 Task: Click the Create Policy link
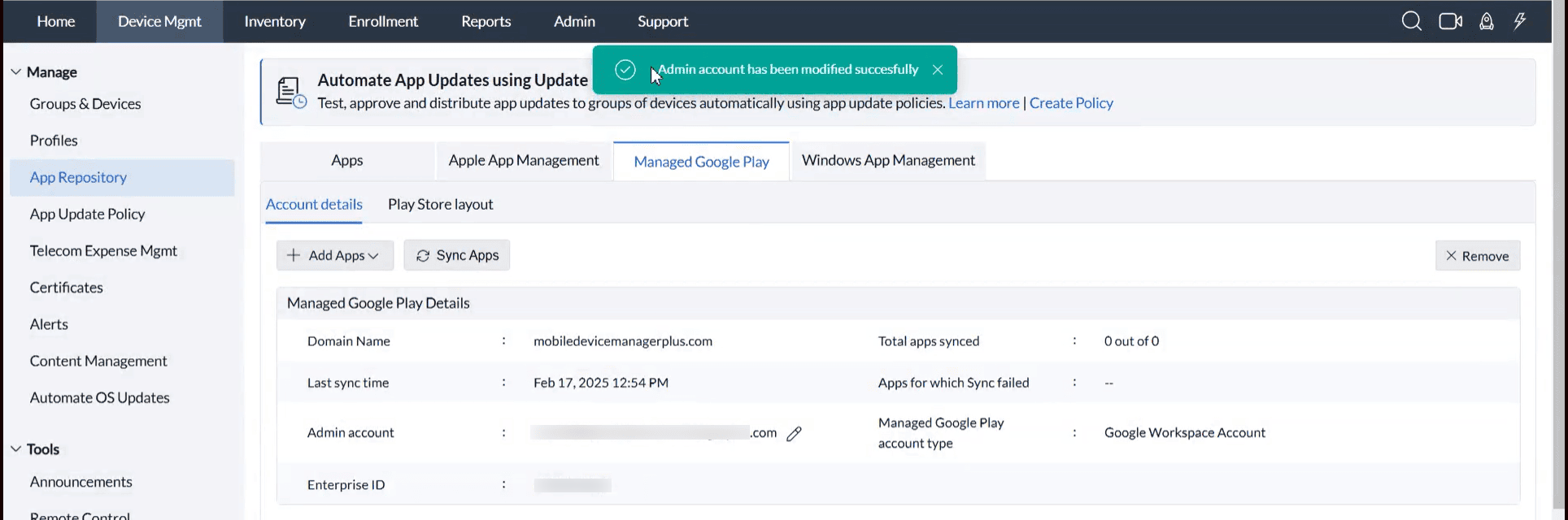pos(1071,103)
